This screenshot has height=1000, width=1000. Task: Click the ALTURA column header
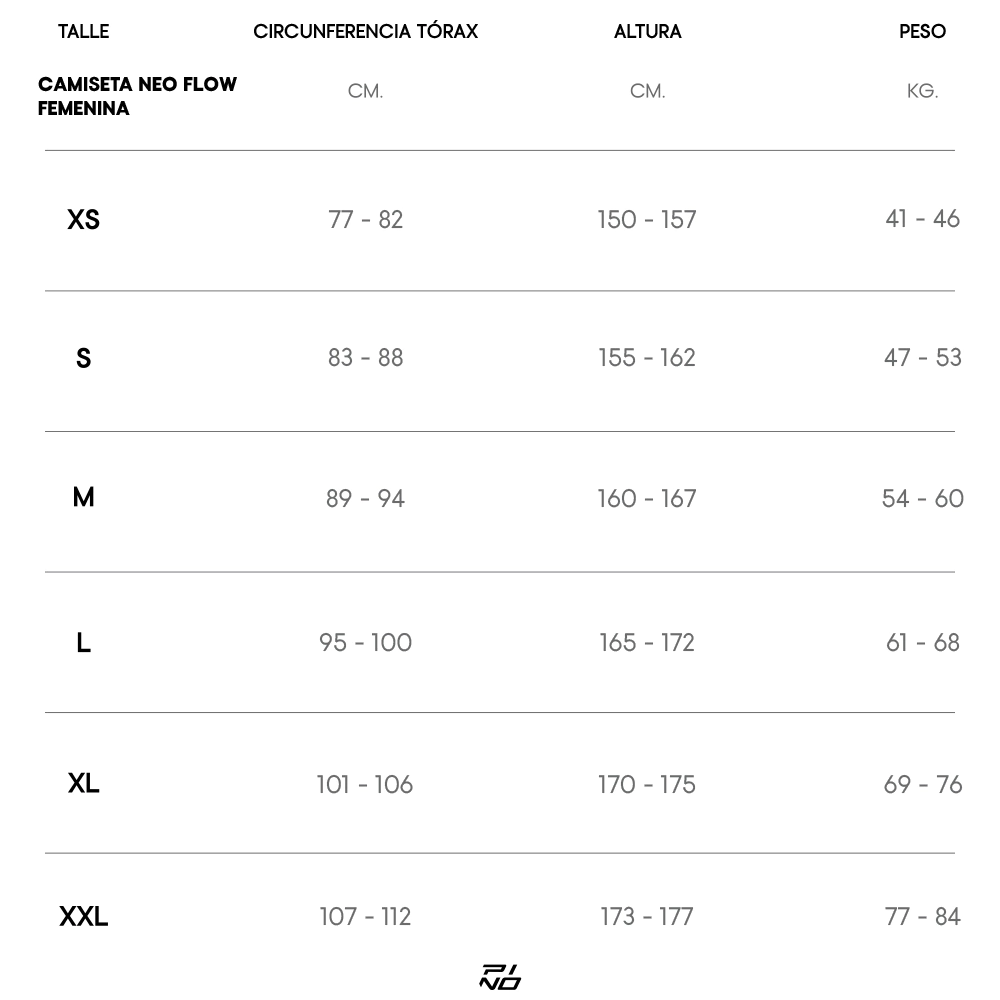[x=647, y=32]
